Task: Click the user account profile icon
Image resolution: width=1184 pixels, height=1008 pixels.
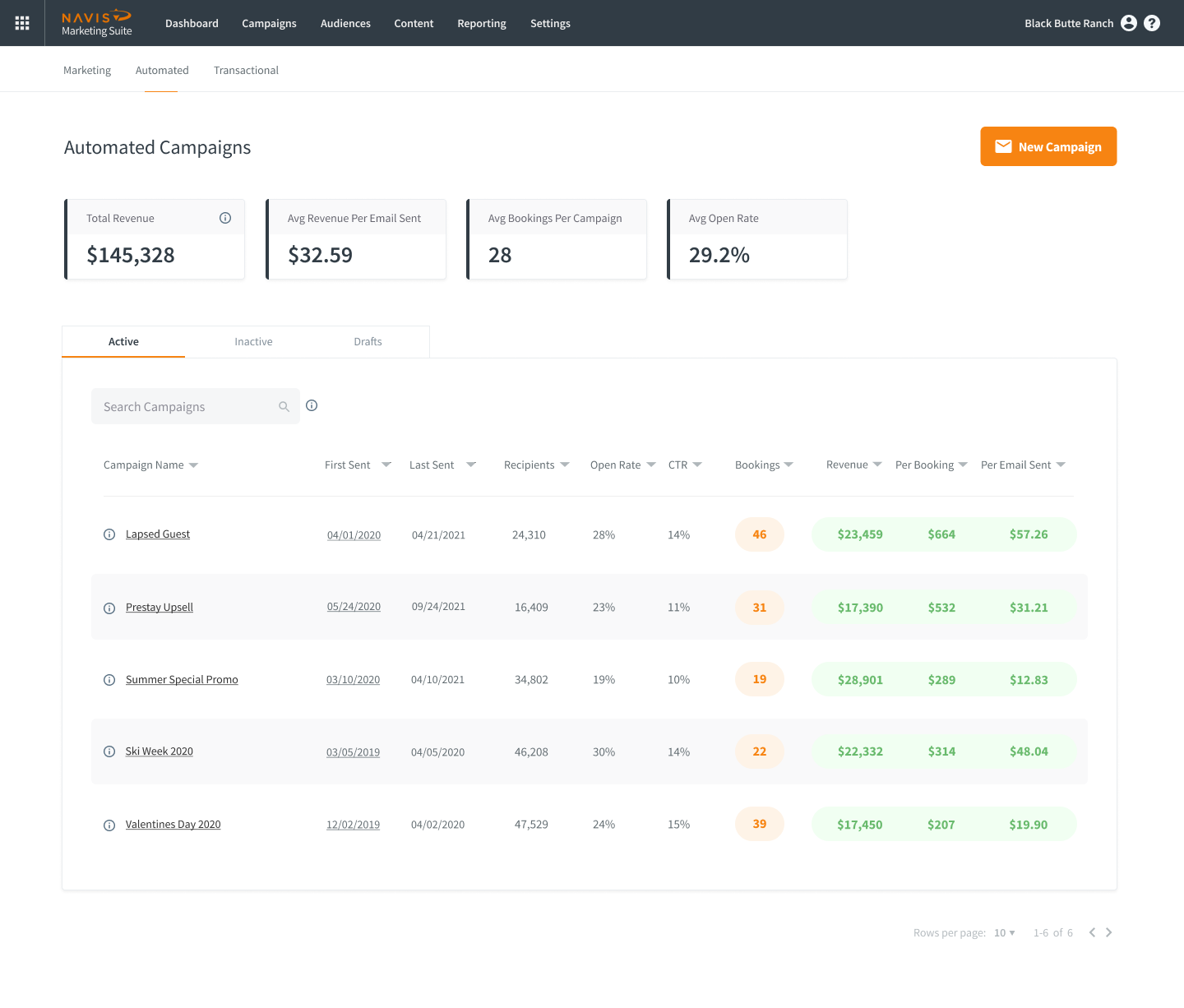Action: [x=1129, y=23]
